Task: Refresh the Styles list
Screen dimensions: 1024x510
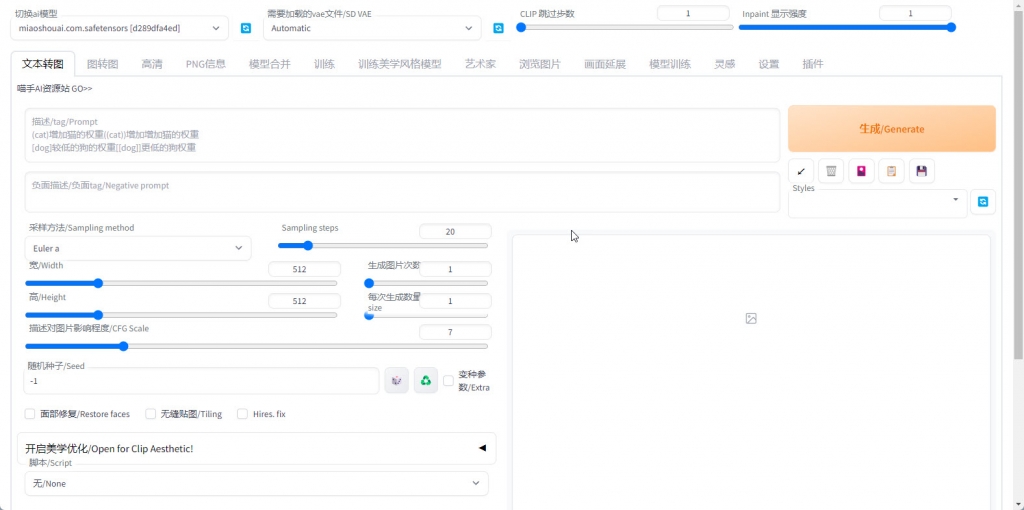Action: coord(983,202)
